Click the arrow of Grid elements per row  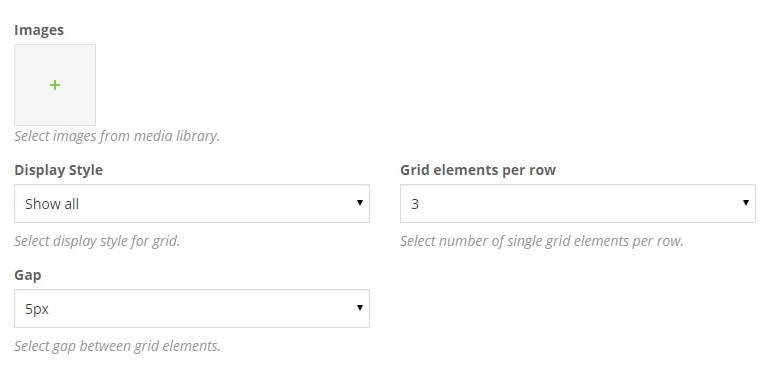tap(746, 203)
